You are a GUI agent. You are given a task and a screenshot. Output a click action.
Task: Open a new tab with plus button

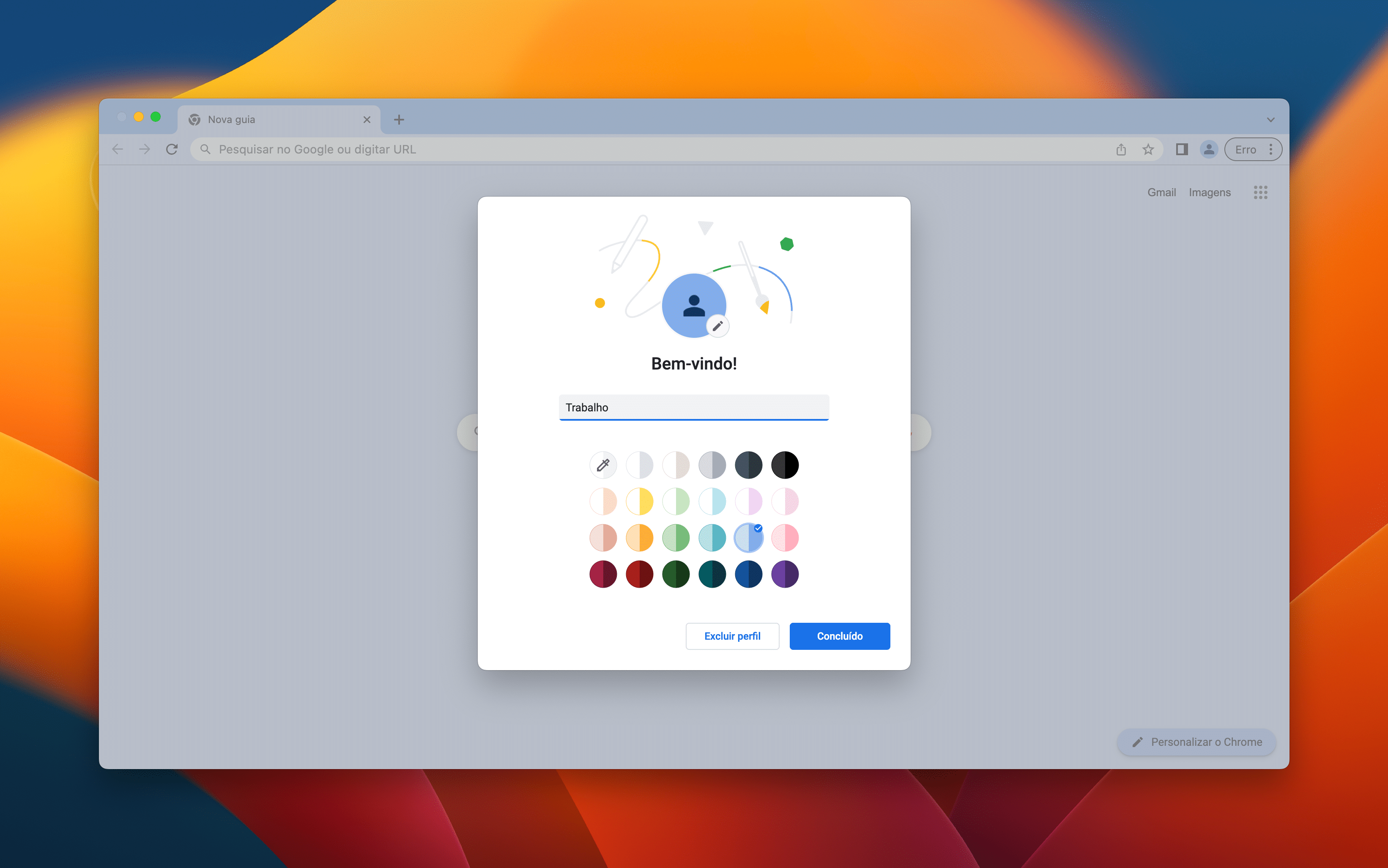tap(399, 119)
